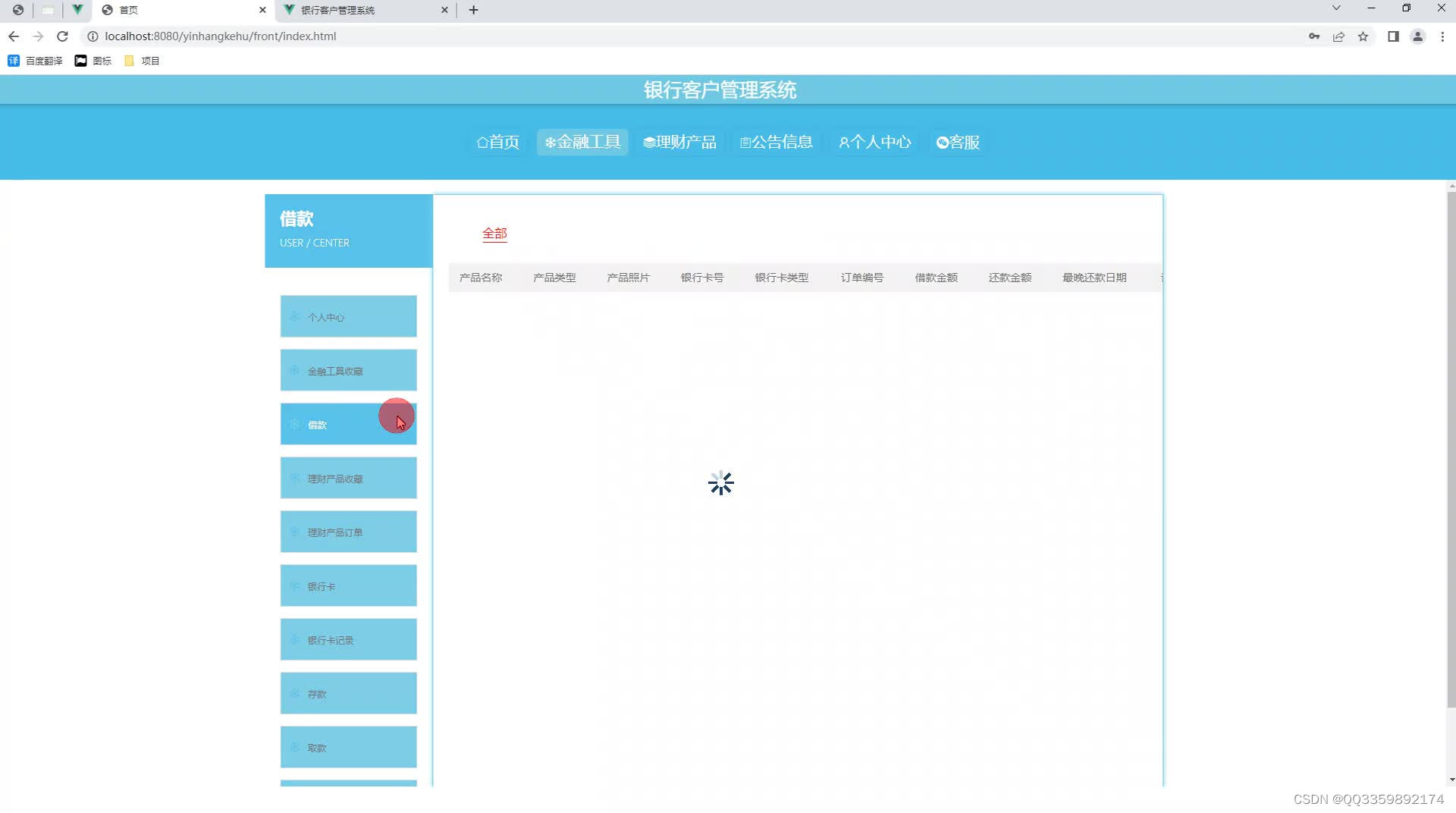This screenshot has height=813, width=1456.
Task: Select the 个人中心 sidebar button
Action: pyautogui.click(x=348, y=316)
